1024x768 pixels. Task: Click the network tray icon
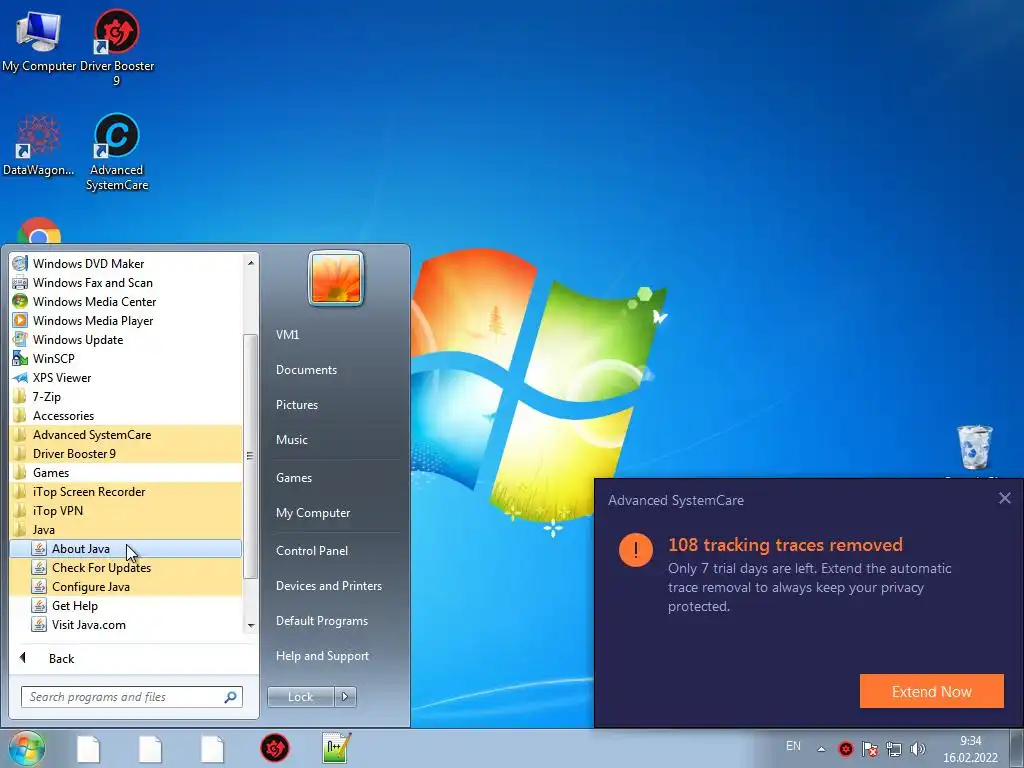point(893,748)
